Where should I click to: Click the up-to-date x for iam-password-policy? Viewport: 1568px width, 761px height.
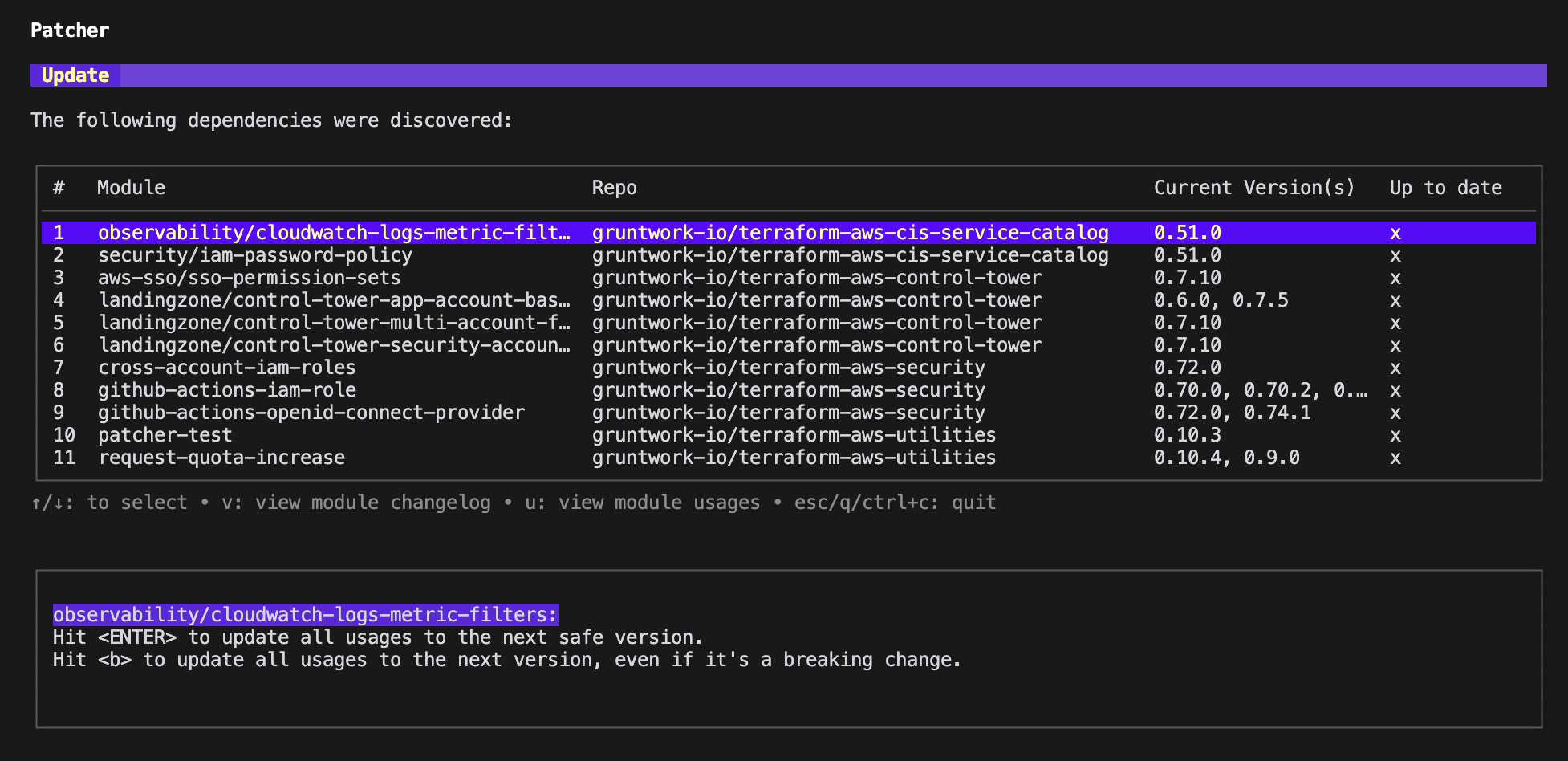click(1395, 256)
